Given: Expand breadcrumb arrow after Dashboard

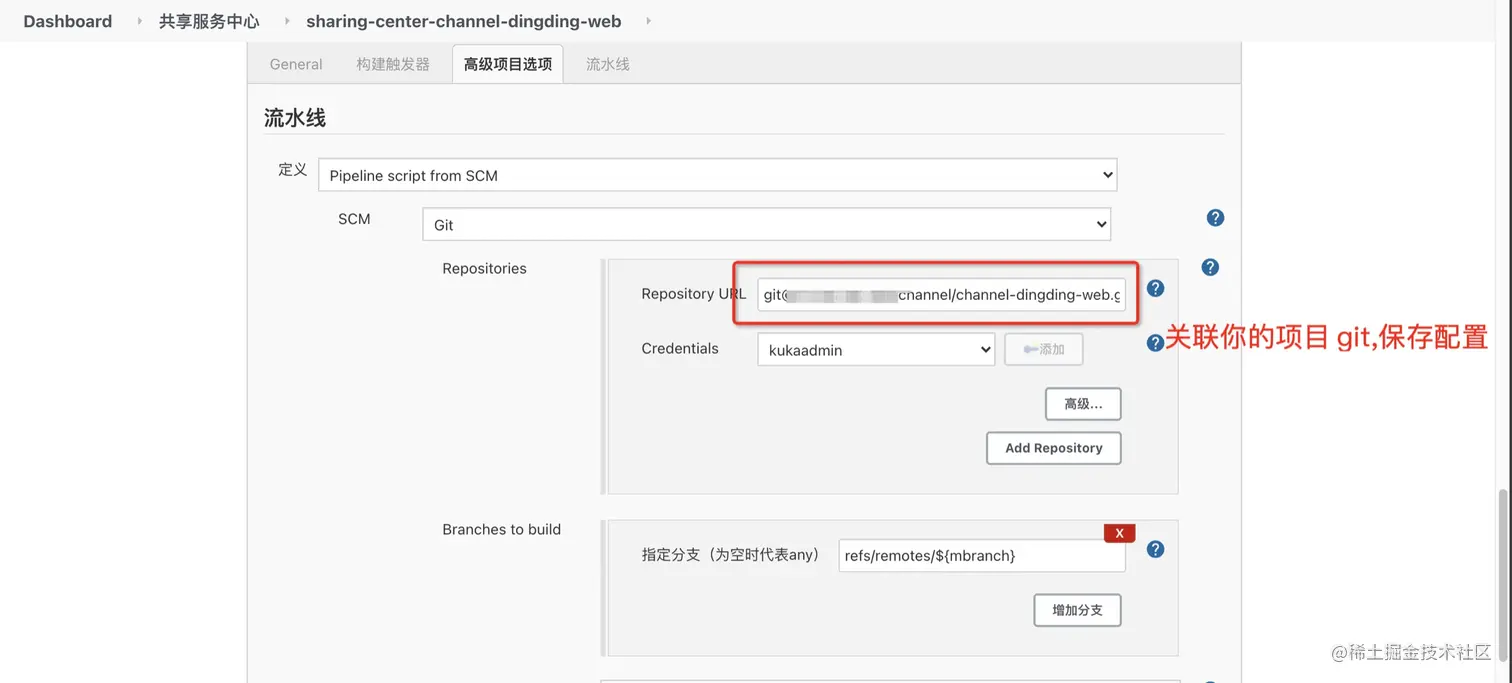Looking at the screenshot, I should pos(140,21).
